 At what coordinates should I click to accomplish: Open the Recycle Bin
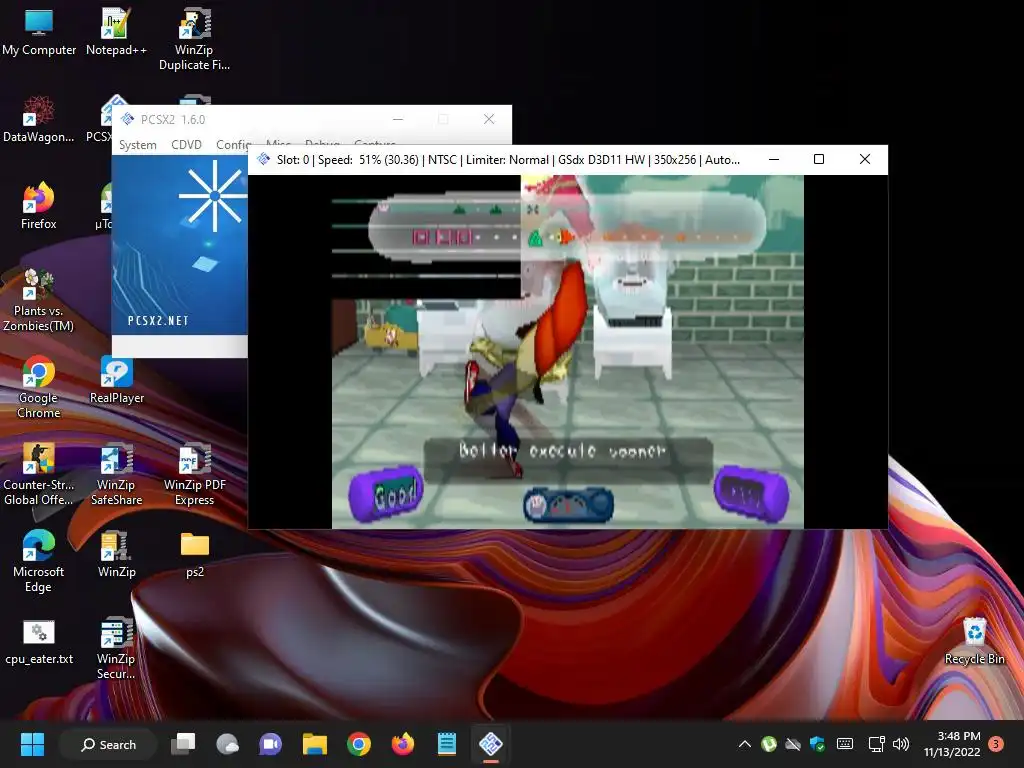(x=974, y=641)
